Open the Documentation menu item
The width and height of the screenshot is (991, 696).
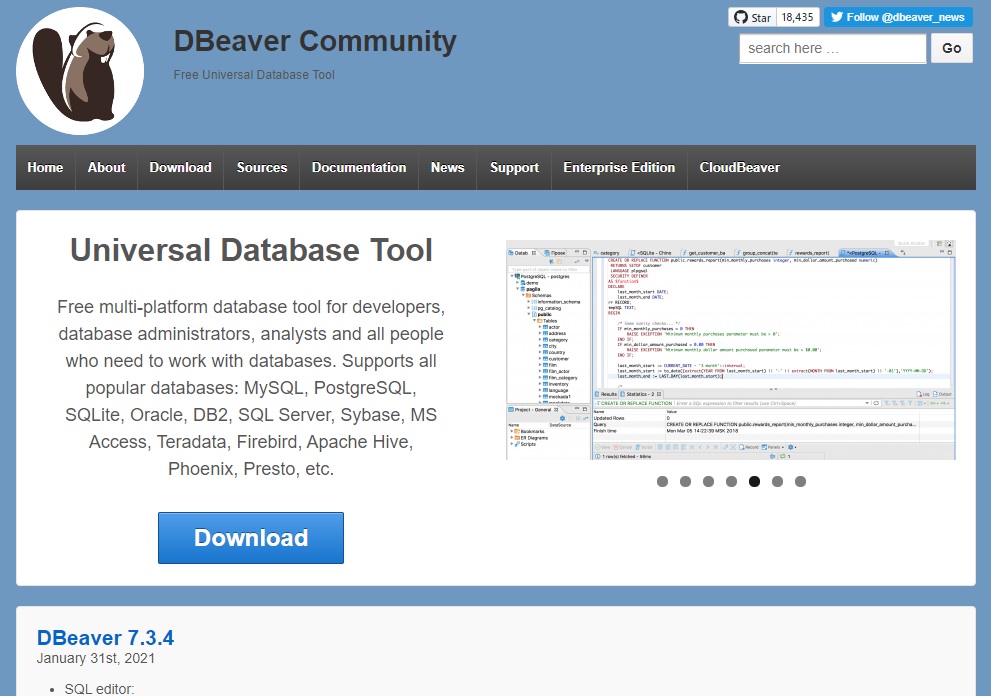359,168
